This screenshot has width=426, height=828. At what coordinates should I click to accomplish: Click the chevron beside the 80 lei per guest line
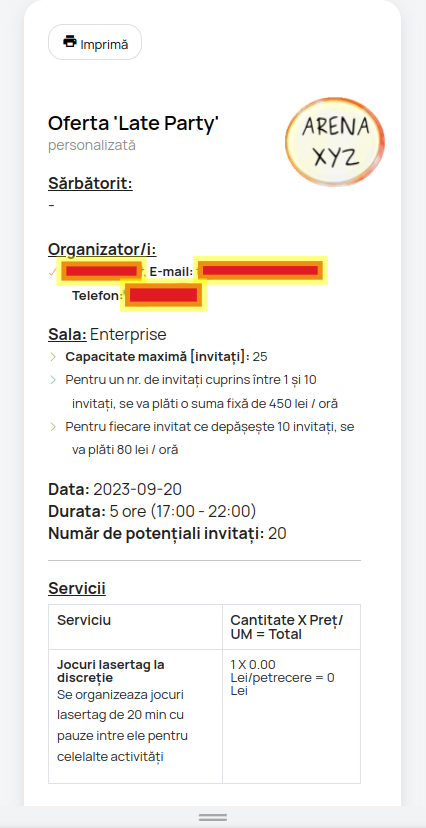(53, 426)
